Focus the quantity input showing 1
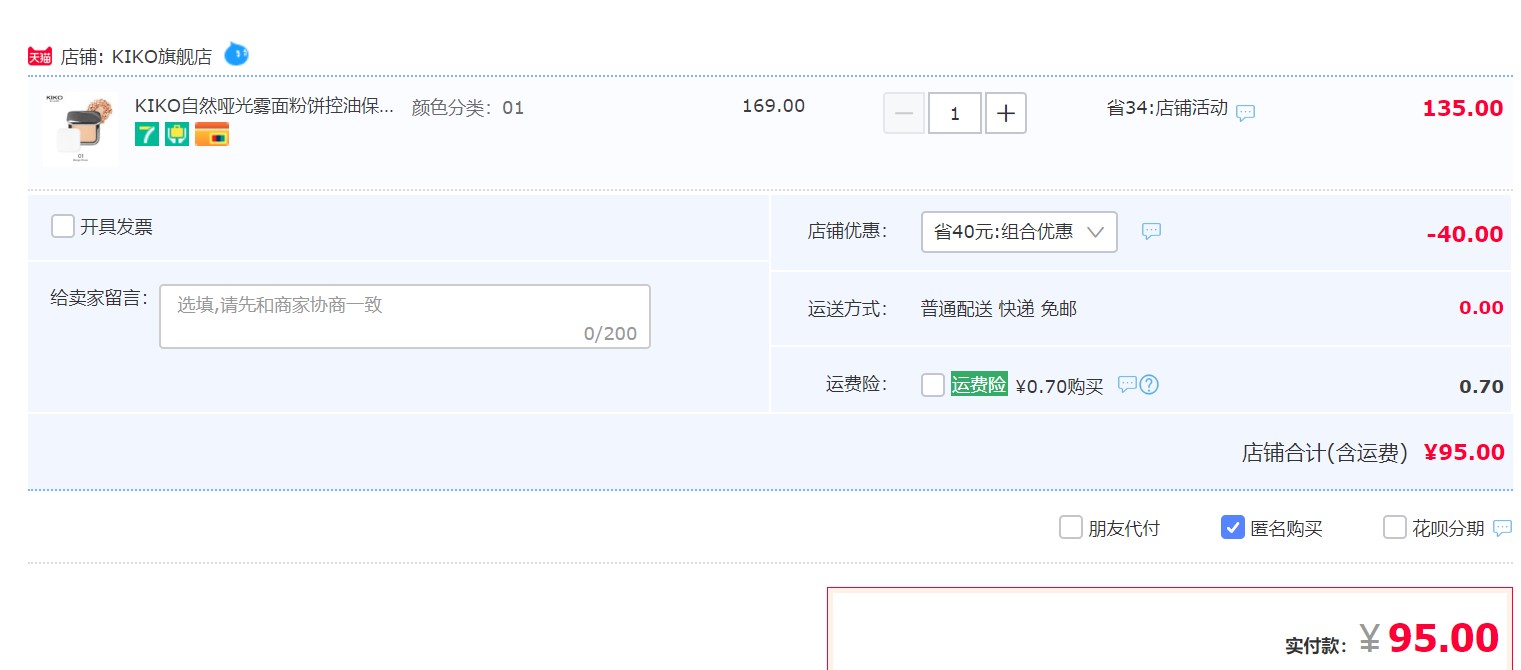 pyautogui.click(x=955, y=113)
